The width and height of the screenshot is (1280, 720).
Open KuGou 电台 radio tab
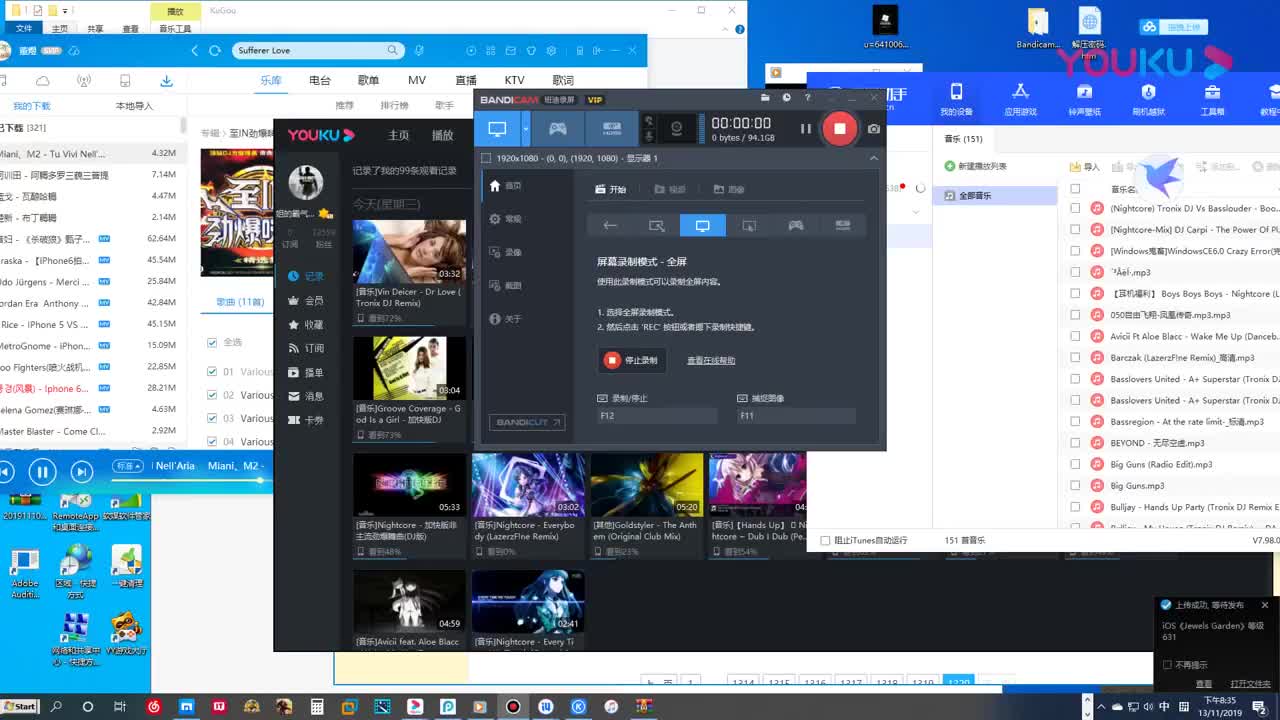click(320, 80)
